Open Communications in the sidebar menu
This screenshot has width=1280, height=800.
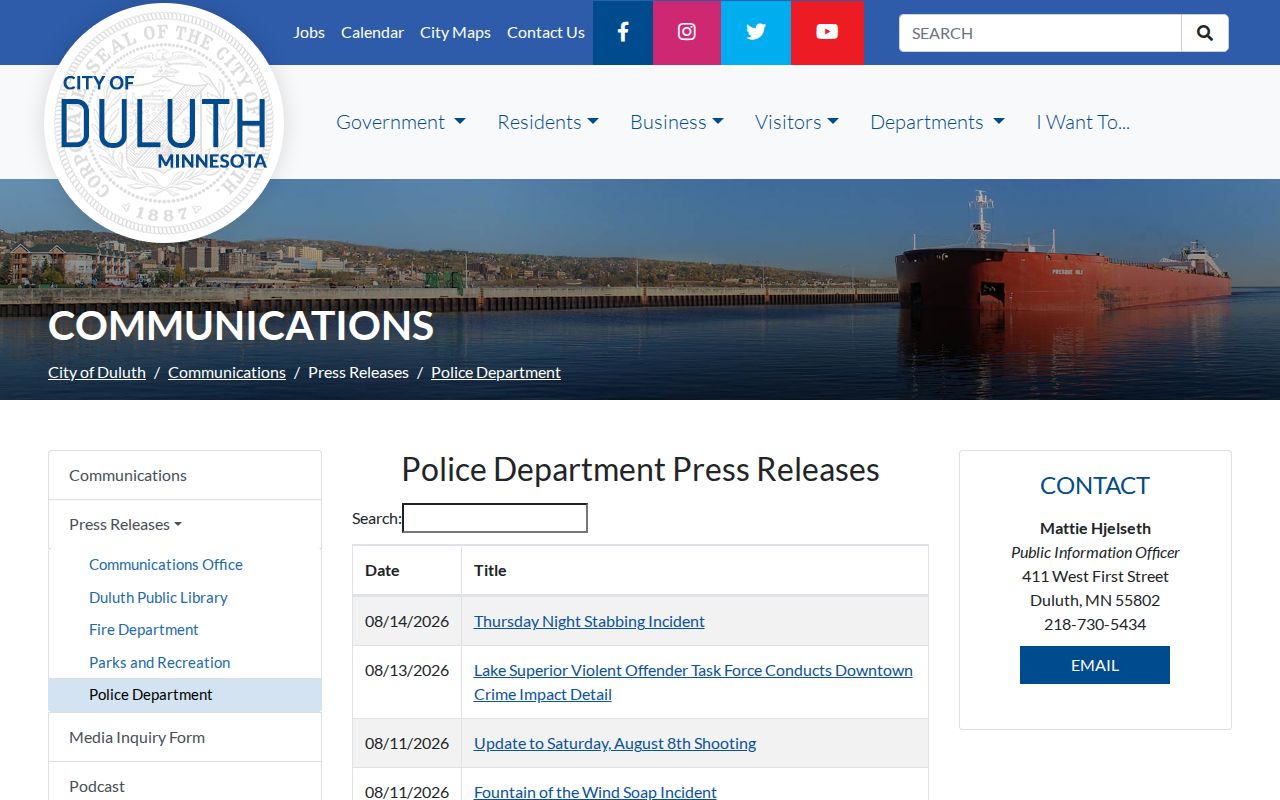tap(185, 475)
